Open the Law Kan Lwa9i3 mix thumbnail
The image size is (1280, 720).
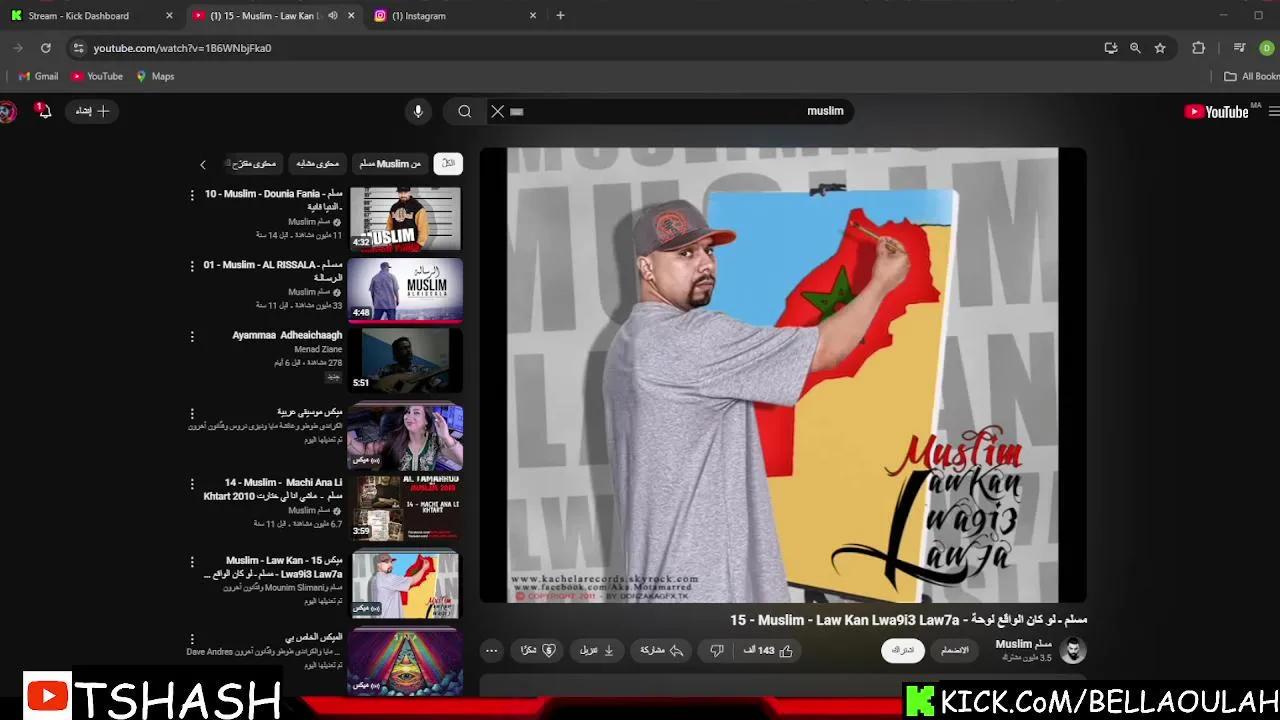405,584
